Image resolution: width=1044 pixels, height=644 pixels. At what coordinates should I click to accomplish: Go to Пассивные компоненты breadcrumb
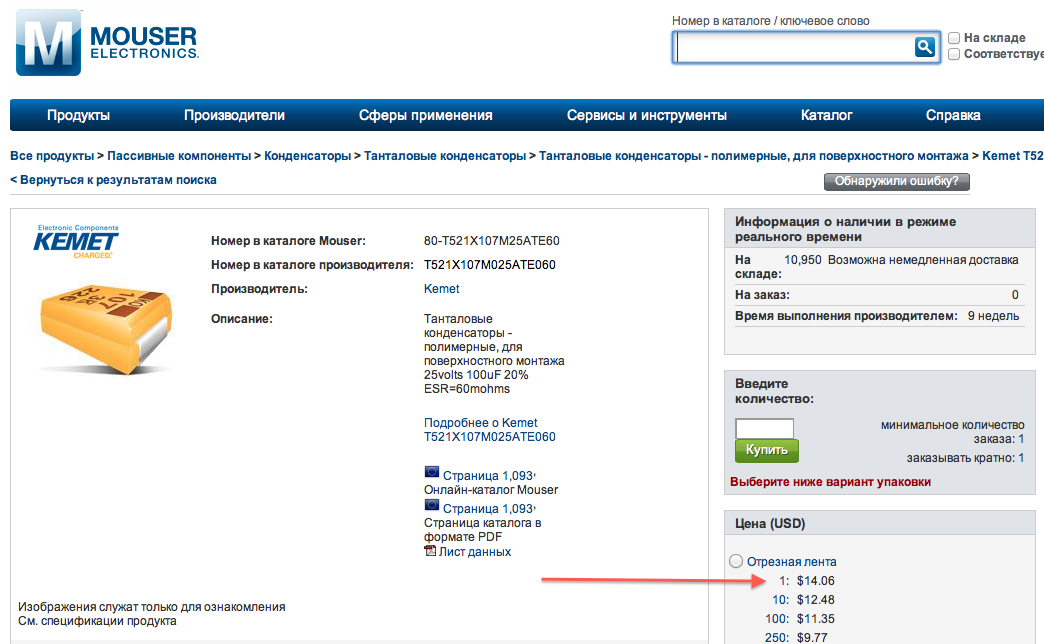(x=179, y=156)
